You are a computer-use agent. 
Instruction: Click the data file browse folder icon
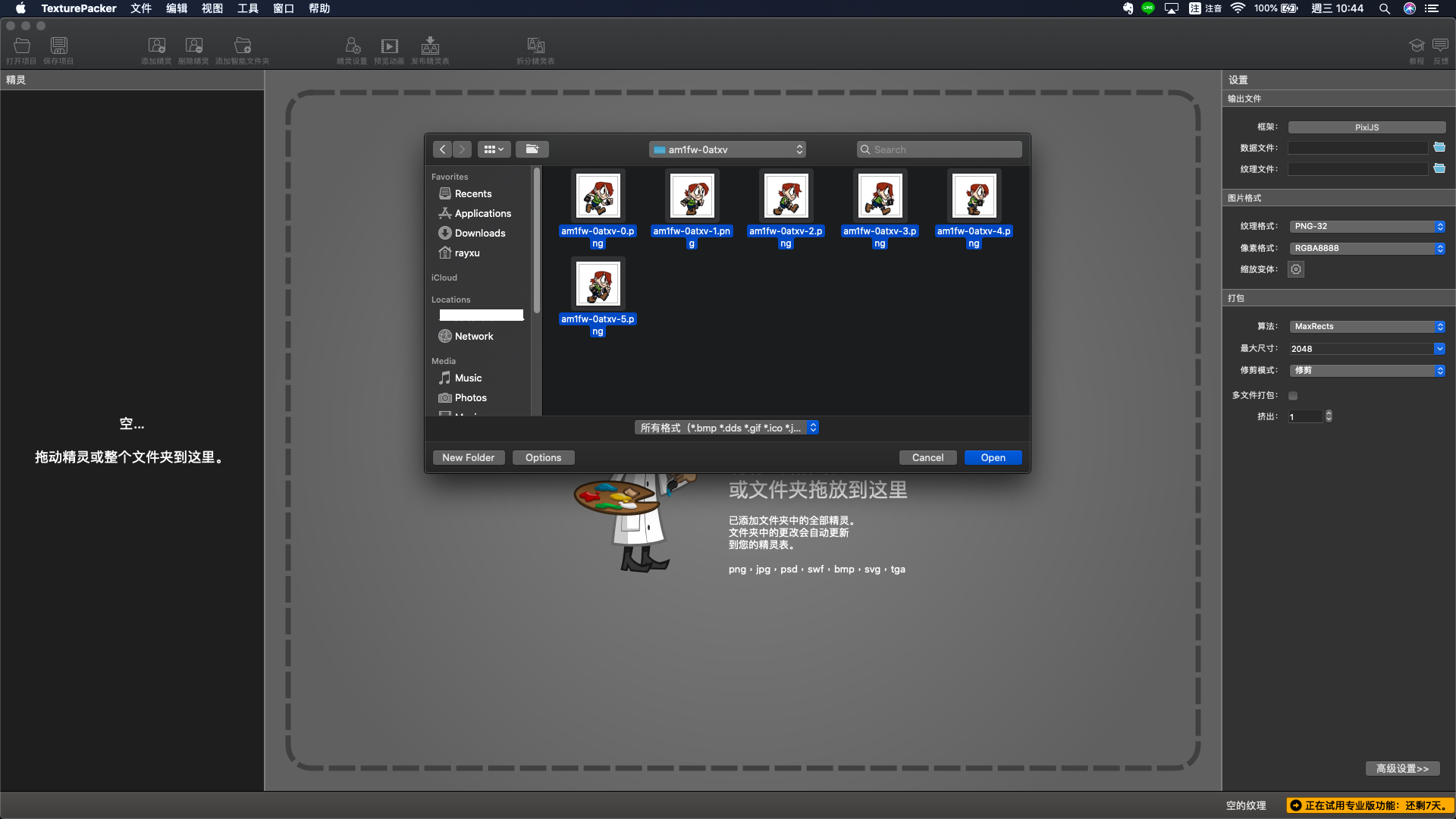(1439, 147)
